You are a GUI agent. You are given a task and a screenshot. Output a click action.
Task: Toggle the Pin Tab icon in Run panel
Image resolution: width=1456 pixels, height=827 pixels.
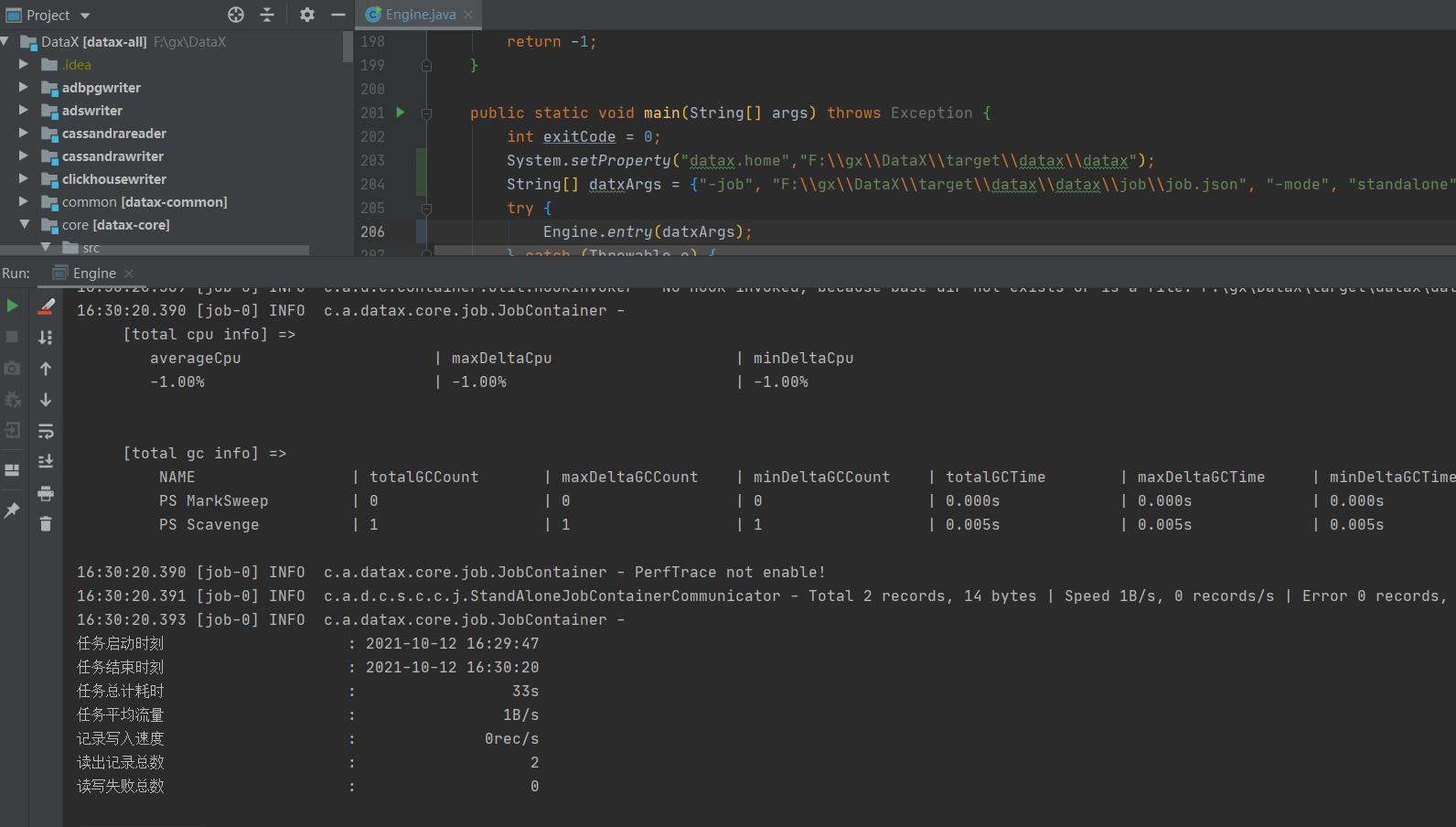[13, 510]
